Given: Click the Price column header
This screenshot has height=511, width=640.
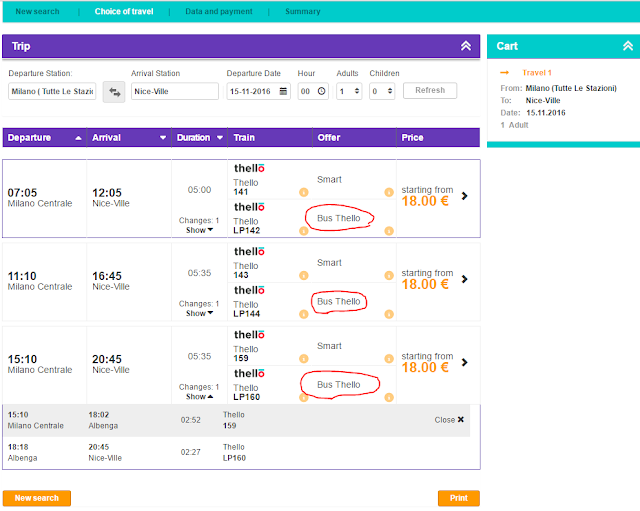Looking at the screenshot, I should coord(438,138).
